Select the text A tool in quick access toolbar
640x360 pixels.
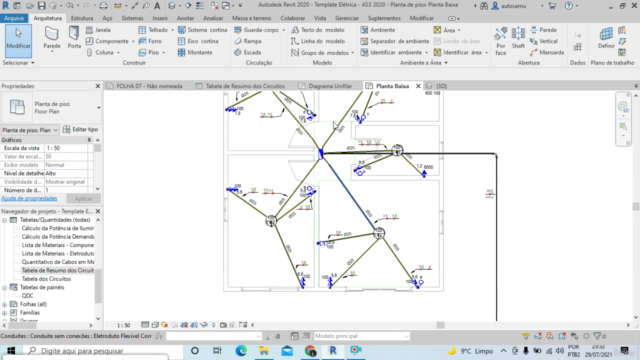click(157, 6)
